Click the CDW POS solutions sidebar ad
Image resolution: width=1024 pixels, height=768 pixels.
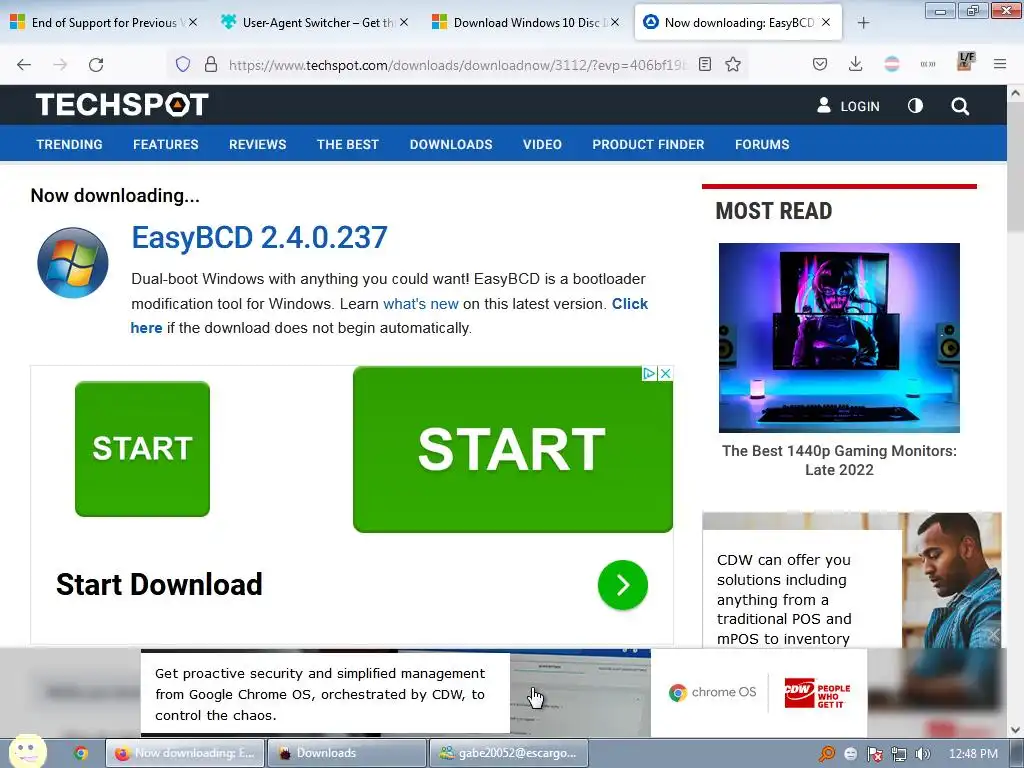click(x=852, y=580)
